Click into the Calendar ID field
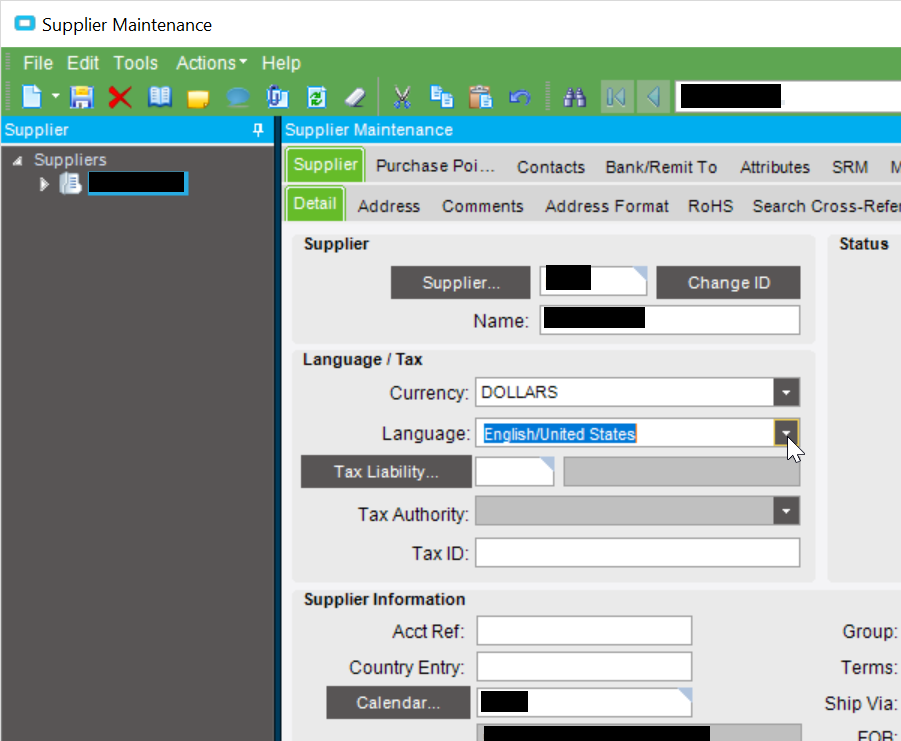 coord(584,702)
